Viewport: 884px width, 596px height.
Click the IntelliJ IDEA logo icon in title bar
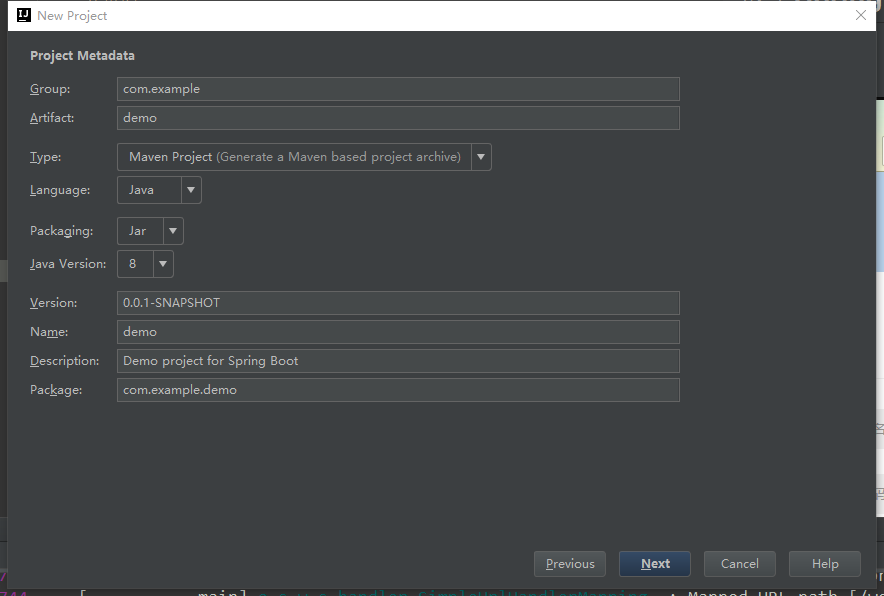pyautogui.click(x=24, y=15)
